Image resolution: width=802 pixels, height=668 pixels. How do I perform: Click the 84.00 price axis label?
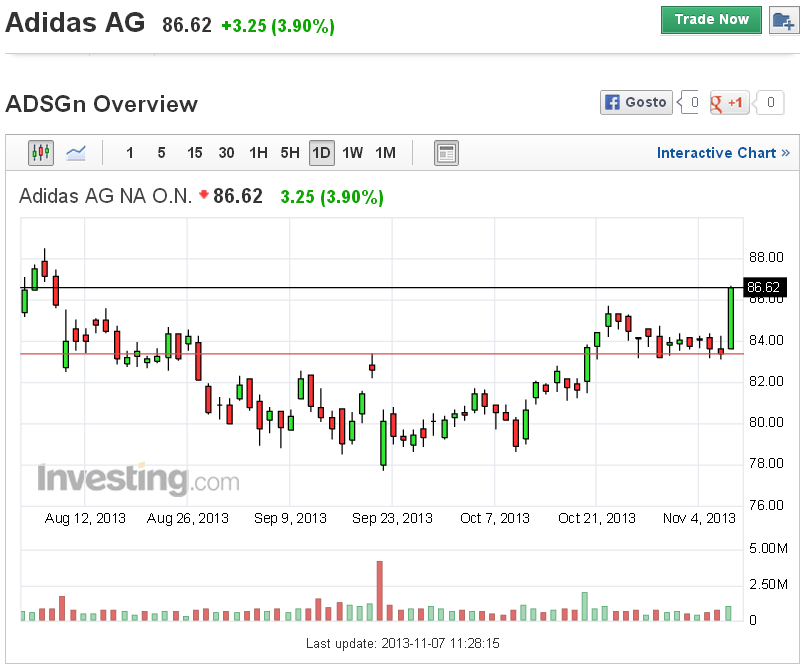click(x=766, y=340)
